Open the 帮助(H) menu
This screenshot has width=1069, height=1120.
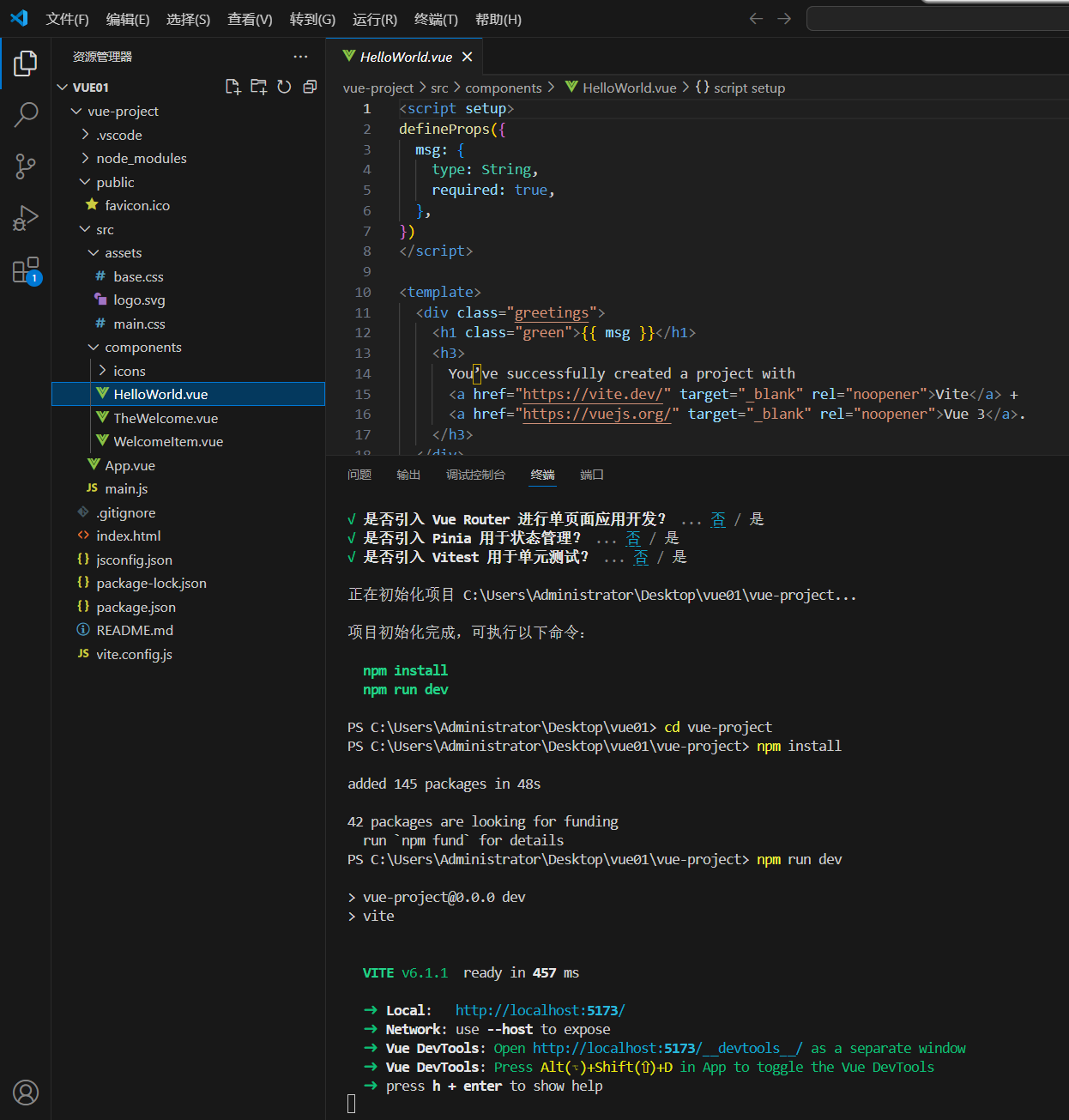(498, 19)
